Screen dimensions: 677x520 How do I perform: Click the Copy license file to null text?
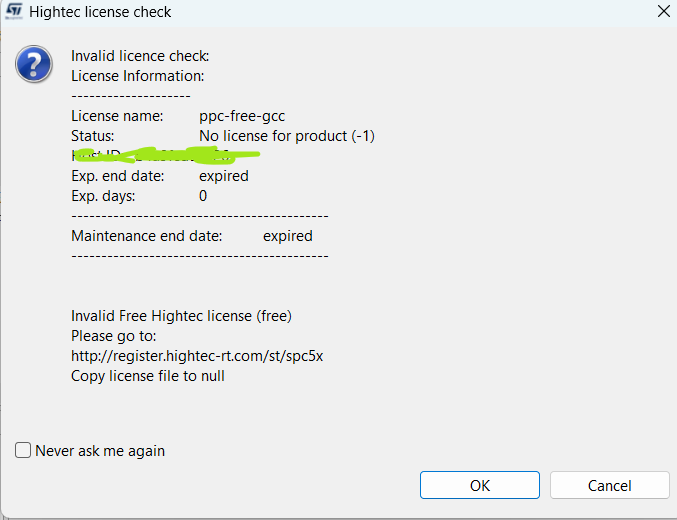[147, 376]
